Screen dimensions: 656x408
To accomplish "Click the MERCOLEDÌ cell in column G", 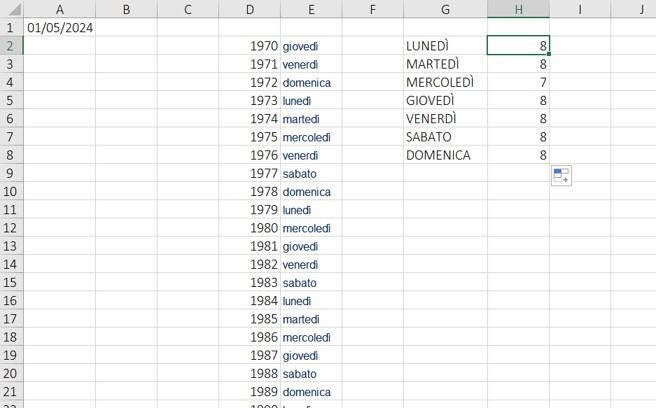I will (x=446, y=82).
